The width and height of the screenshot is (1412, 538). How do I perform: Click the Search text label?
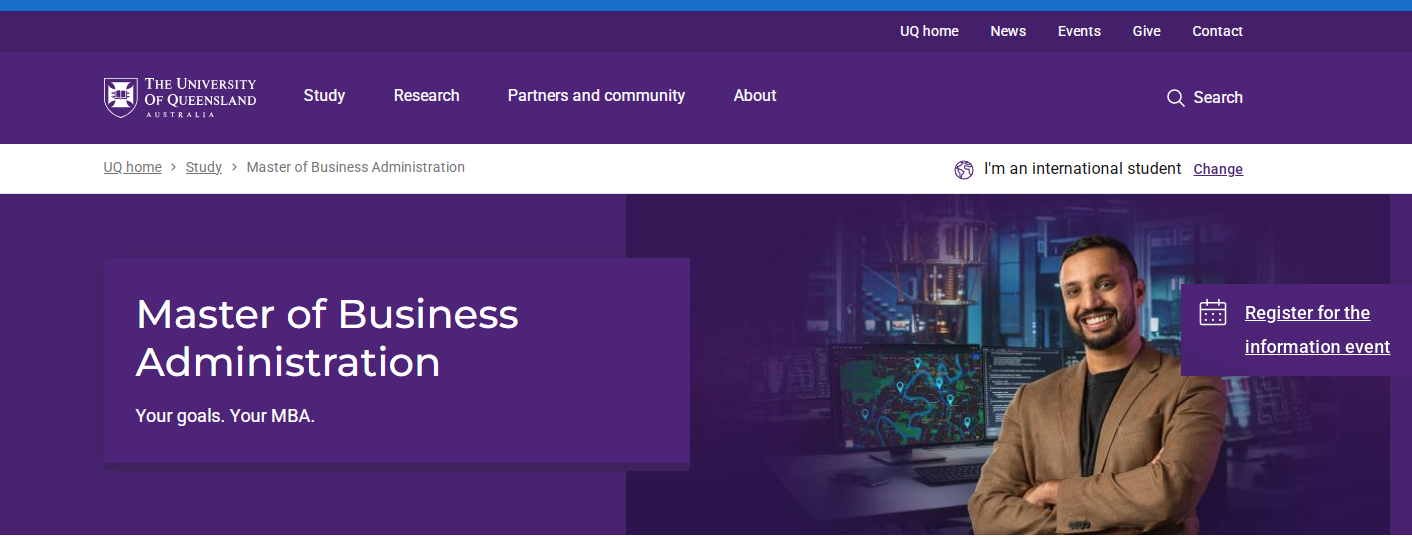1217,98
